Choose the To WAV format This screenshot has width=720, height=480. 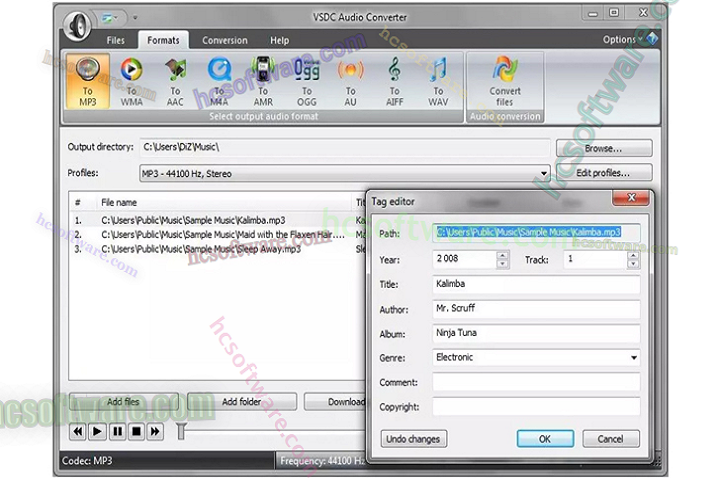tap(438, 81)
